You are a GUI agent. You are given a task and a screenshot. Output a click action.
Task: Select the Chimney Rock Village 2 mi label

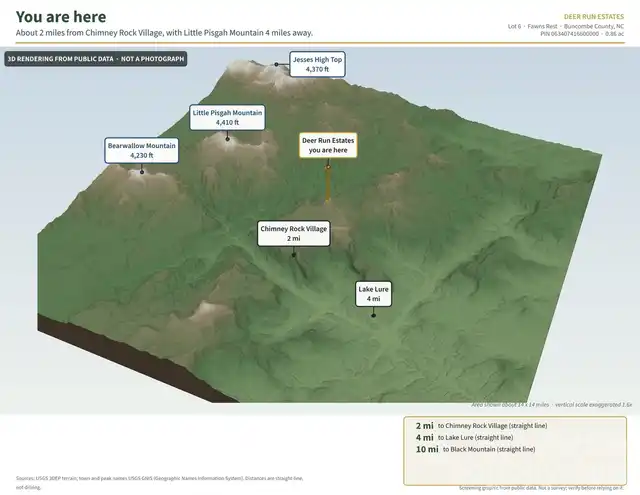click(293, 233)
